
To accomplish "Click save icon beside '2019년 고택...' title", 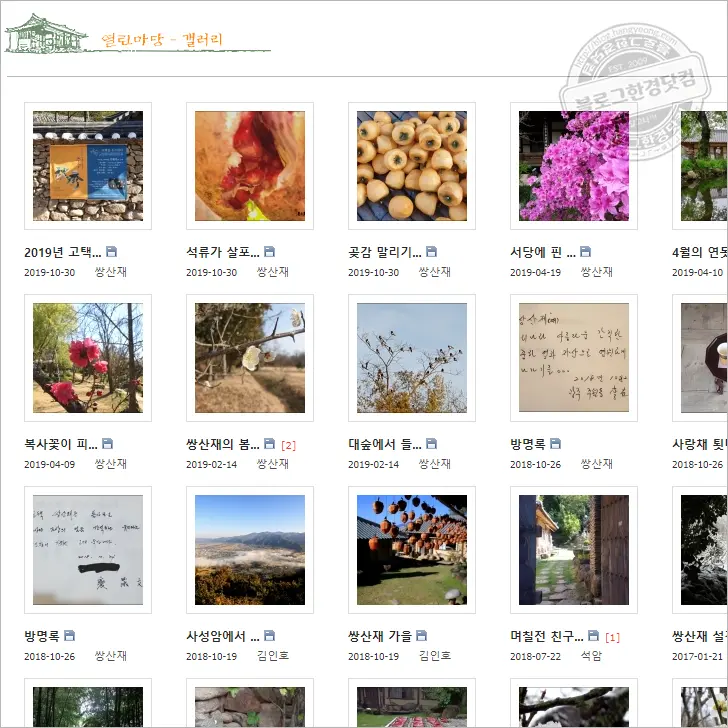I will 111,252.
